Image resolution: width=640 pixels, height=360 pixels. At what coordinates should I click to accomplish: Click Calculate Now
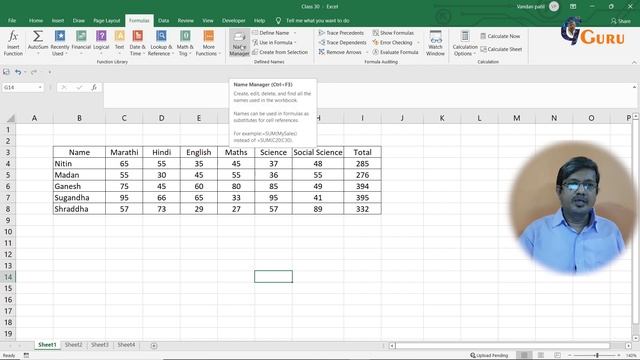coord(500,36)
